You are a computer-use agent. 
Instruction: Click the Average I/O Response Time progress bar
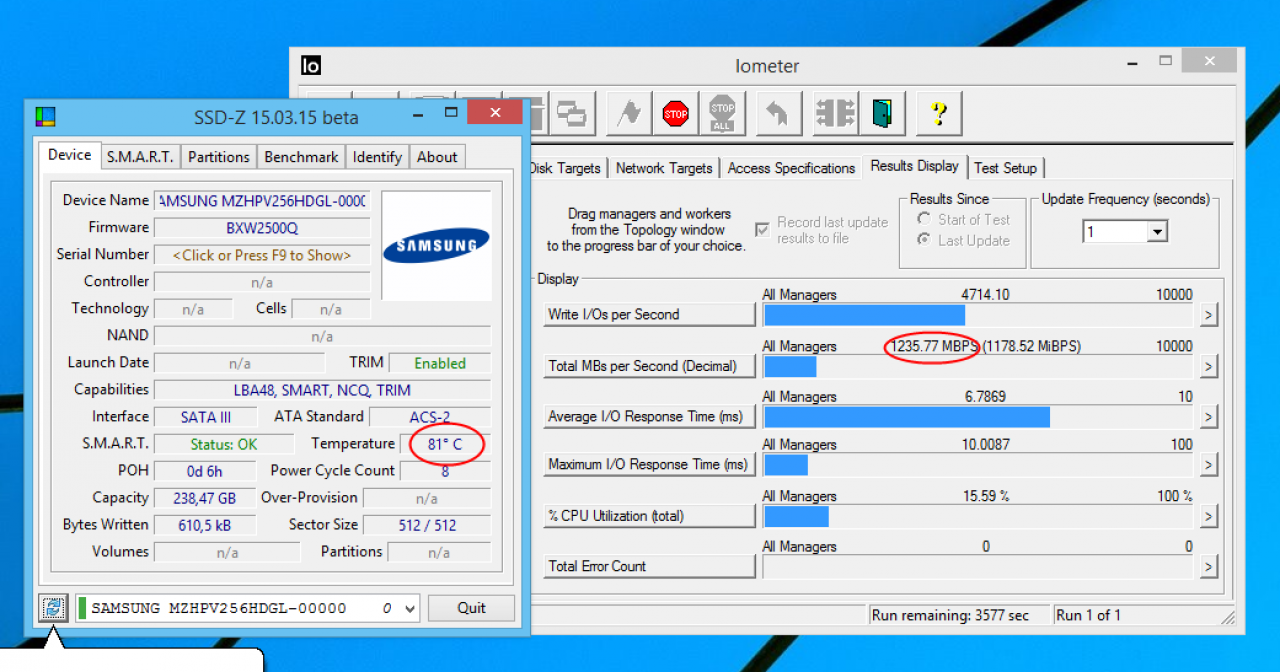pos(979,416)
